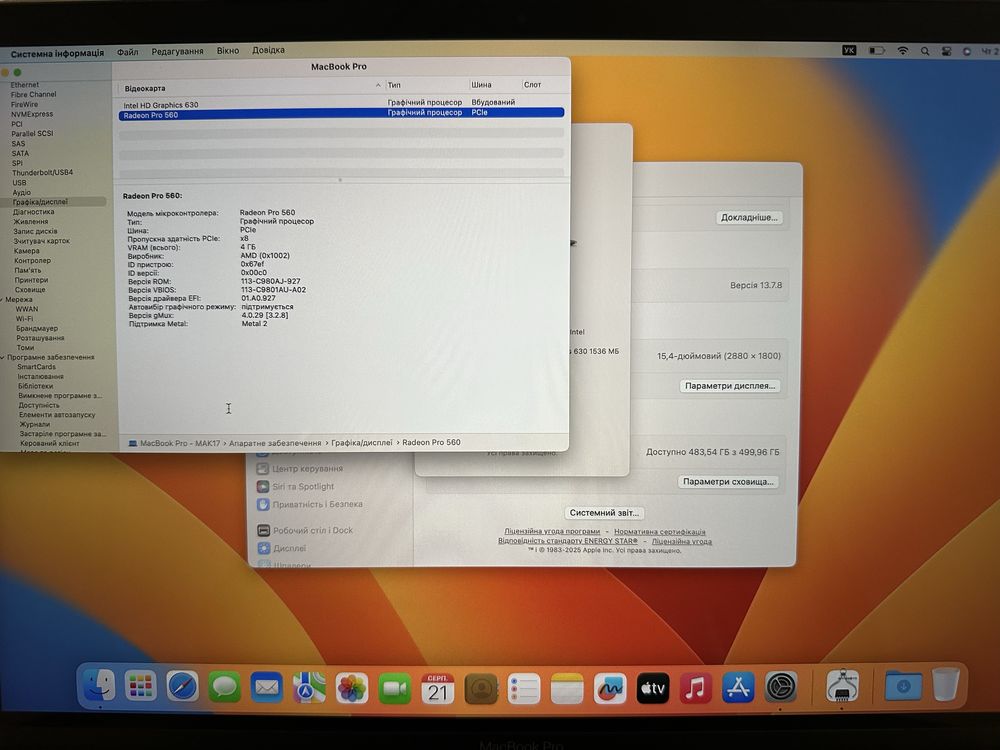Select NVMExpress in sidebar
The width and height of the screenshot is (1000, 750).
32,114
